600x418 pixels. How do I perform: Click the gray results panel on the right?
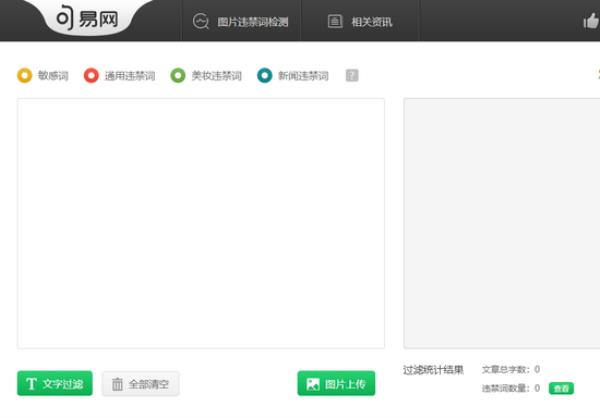[x=501, y=222]
